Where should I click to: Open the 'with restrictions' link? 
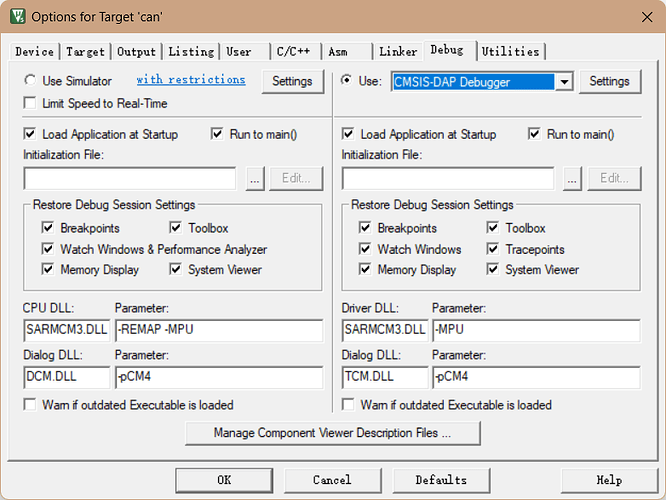(x=191, y=79)
